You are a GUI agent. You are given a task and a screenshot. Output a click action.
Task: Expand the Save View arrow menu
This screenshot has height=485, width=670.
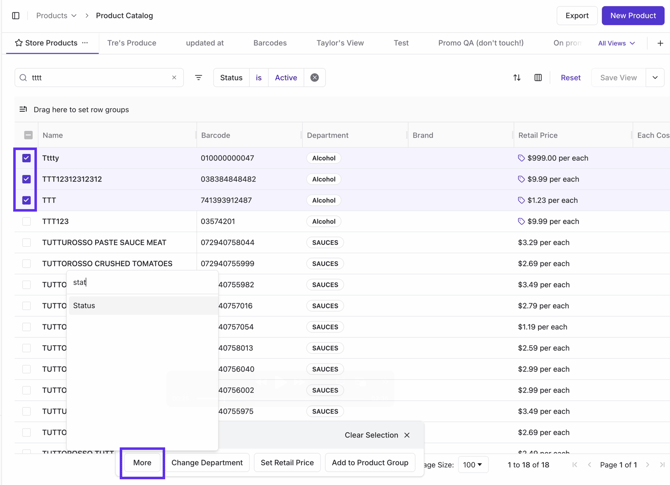(x=655, y=78)
